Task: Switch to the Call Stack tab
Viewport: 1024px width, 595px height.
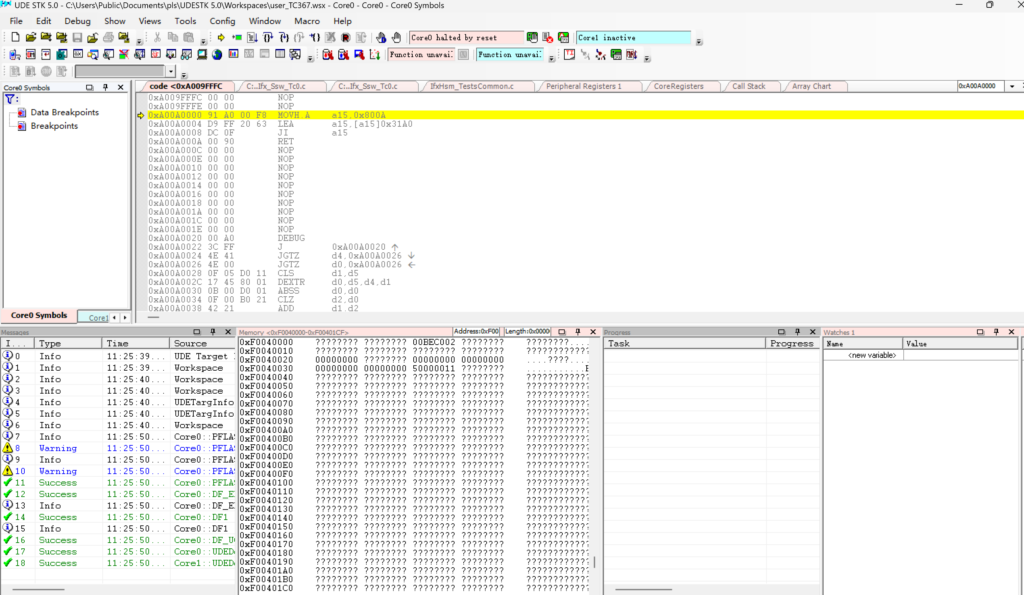Action: tap(748, 87)
